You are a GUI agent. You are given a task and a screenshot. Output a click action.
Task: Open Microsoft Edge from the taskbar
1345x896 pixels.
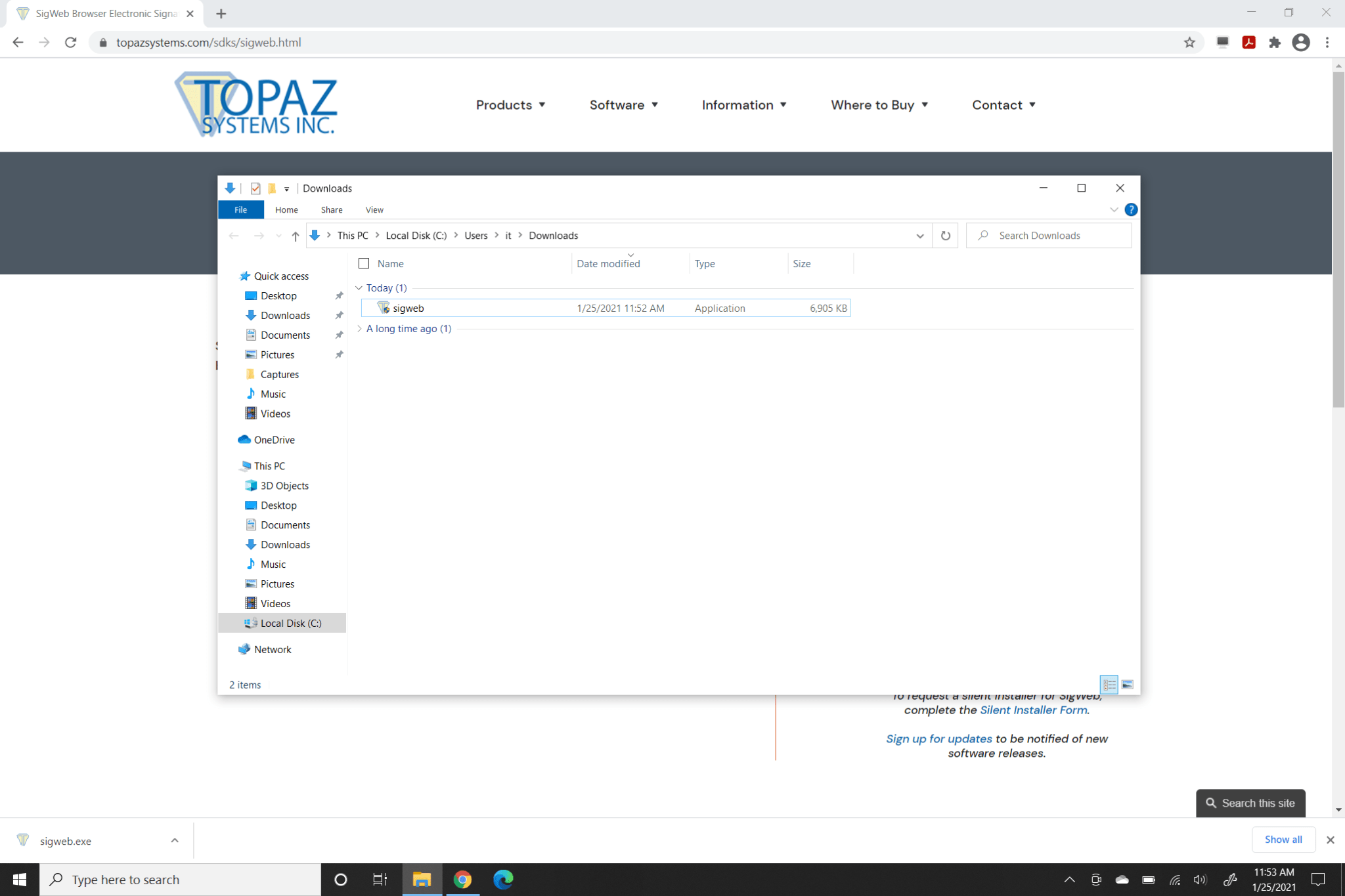[502, 879]
